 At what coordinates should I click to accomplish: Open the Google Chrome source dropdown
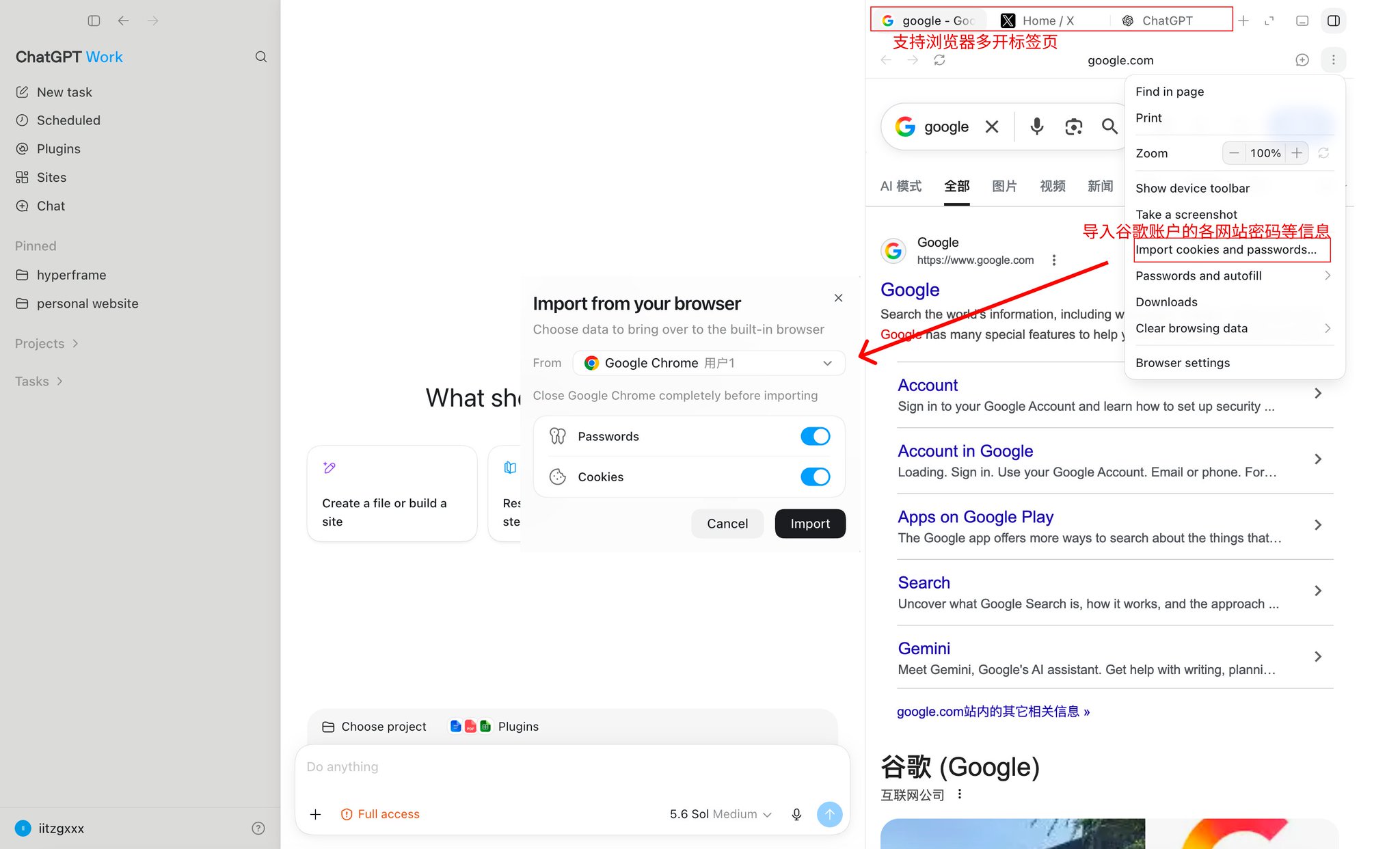pos(709,363)
